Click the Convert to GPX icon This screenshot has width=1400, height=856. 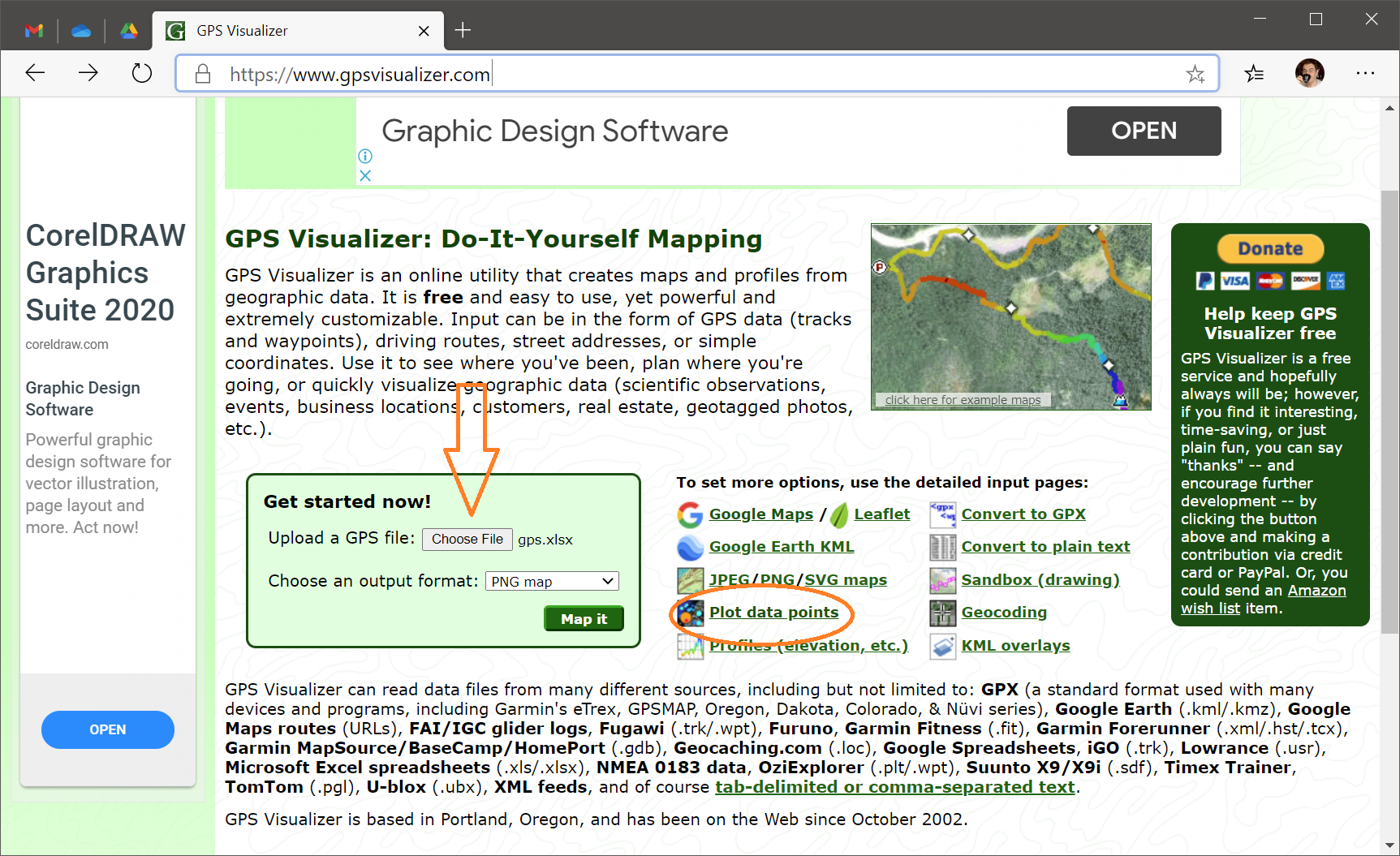pos(942,514)
